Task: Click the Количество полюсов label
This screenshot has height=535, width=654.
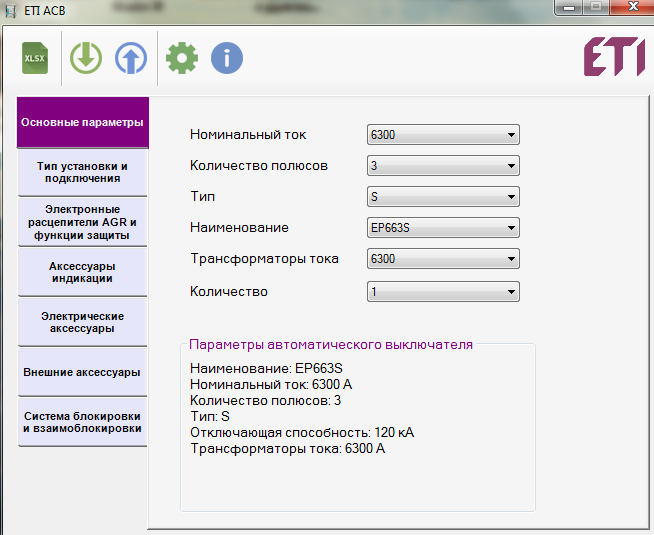Action: click(259, 166)
